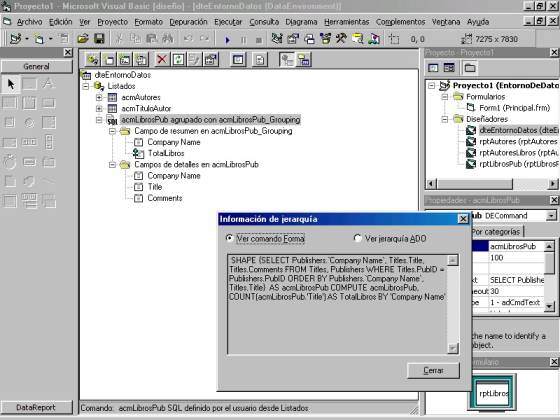The height and width of the screenshot is (420, 560).
Task: Select the Pointer tool in the toolbox
Action: 11,84
